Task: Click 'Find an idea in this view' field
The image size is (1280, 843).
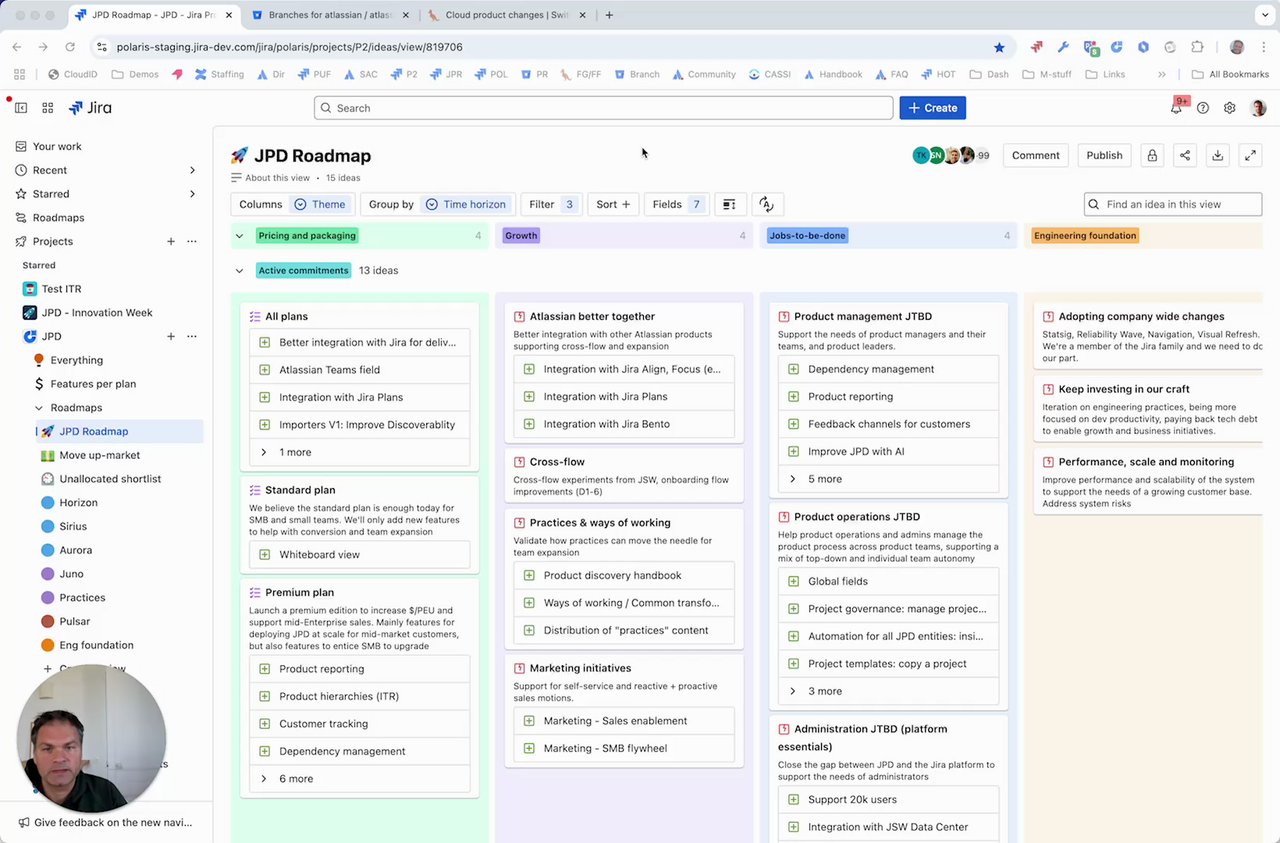Action: (x=1173, y=204)
